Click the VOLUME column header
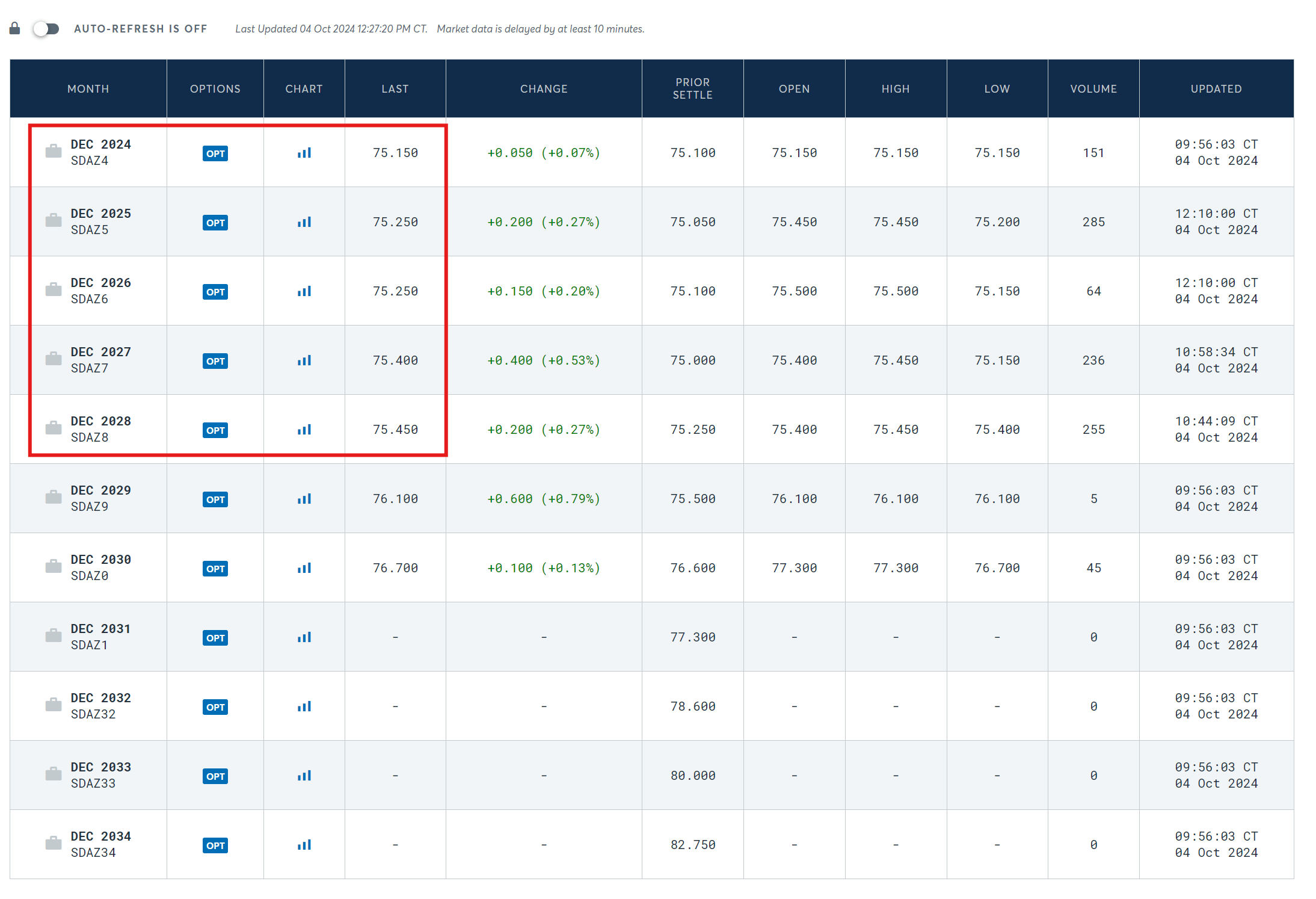Viewport: 1316px width, 899px height. [1093, 89]
